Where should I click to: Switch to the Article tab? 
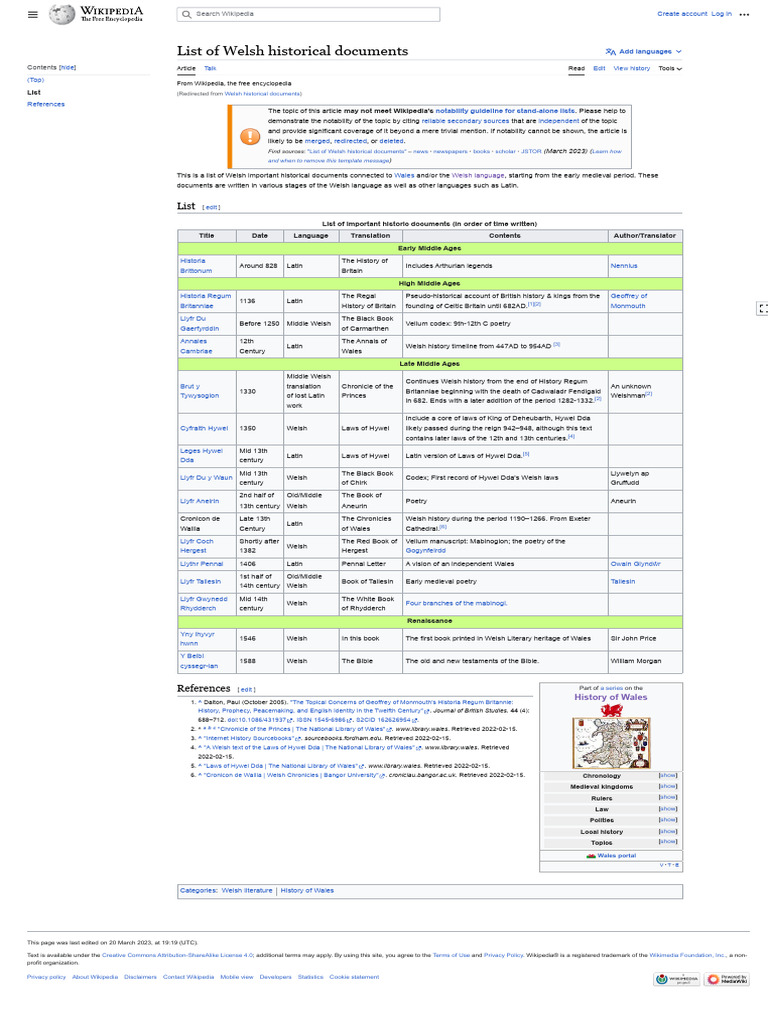pyautogui.click(x=186, y=69)
